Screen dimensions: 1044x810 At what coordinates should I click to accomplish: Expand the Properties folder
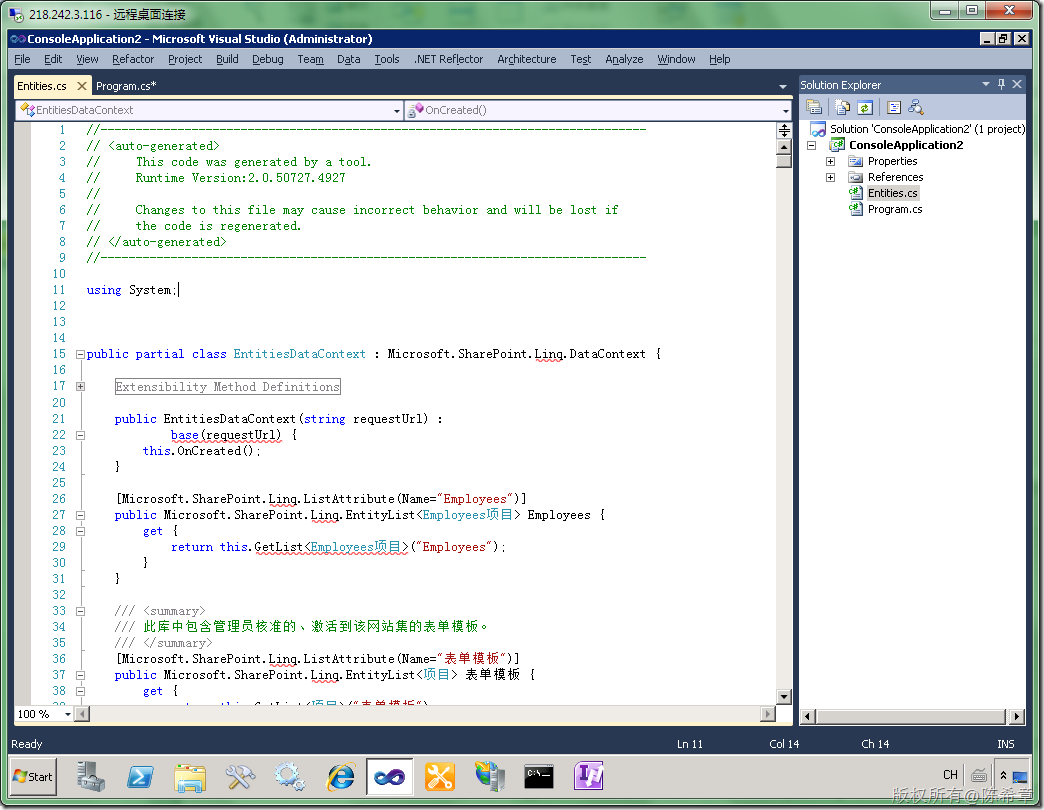click(x=830, y=161)
